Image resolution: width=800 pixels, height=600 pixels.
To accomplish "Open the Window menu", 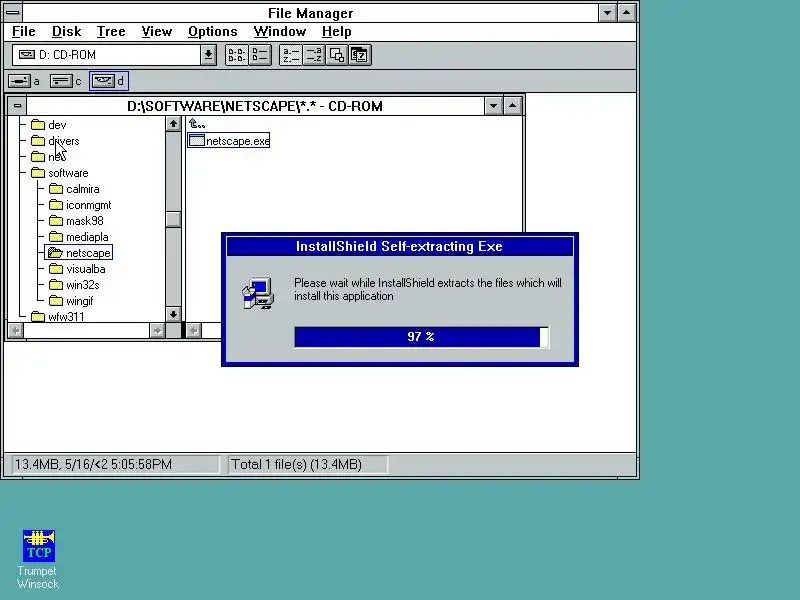I will tap(280, 32).
